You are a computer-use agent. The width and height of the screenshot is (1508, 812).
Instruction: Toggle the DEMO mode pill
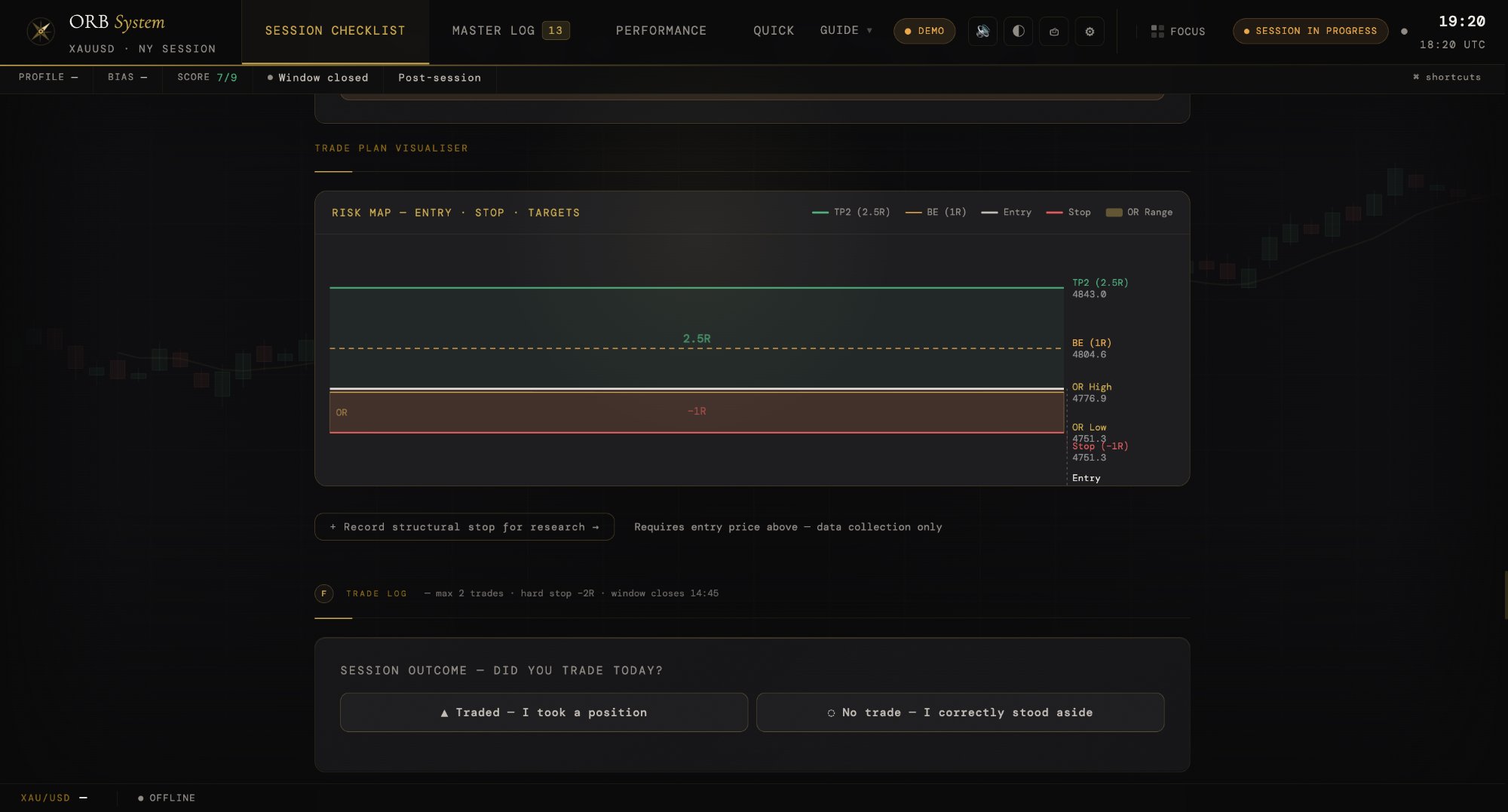click(924, 31)
